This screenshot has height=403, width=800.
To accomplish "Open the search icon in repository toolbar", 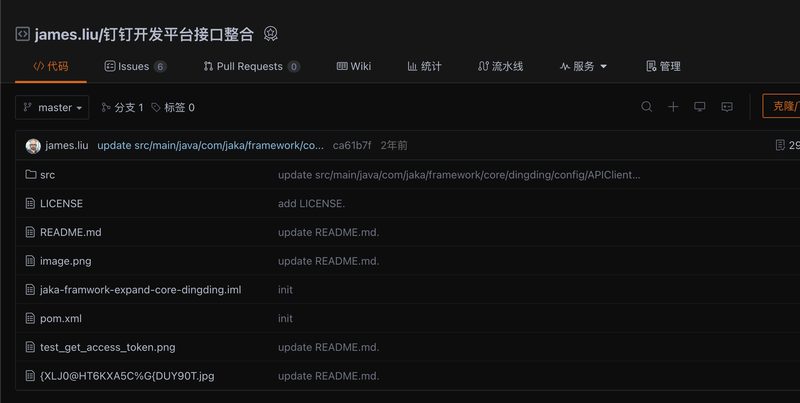I will (x=646, y=107).
